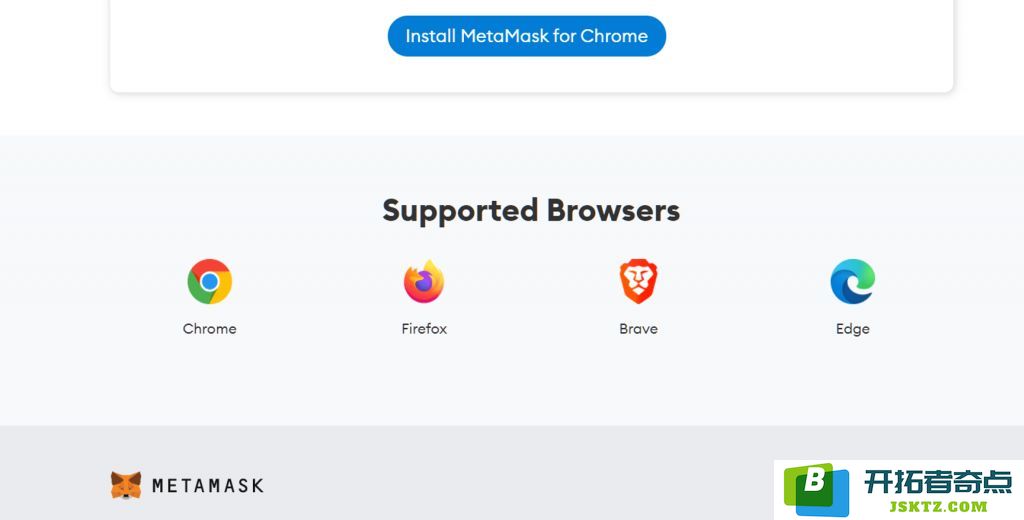Click the word MetaMask on install button
1024x520 pixels.
[x=504, y=36]
